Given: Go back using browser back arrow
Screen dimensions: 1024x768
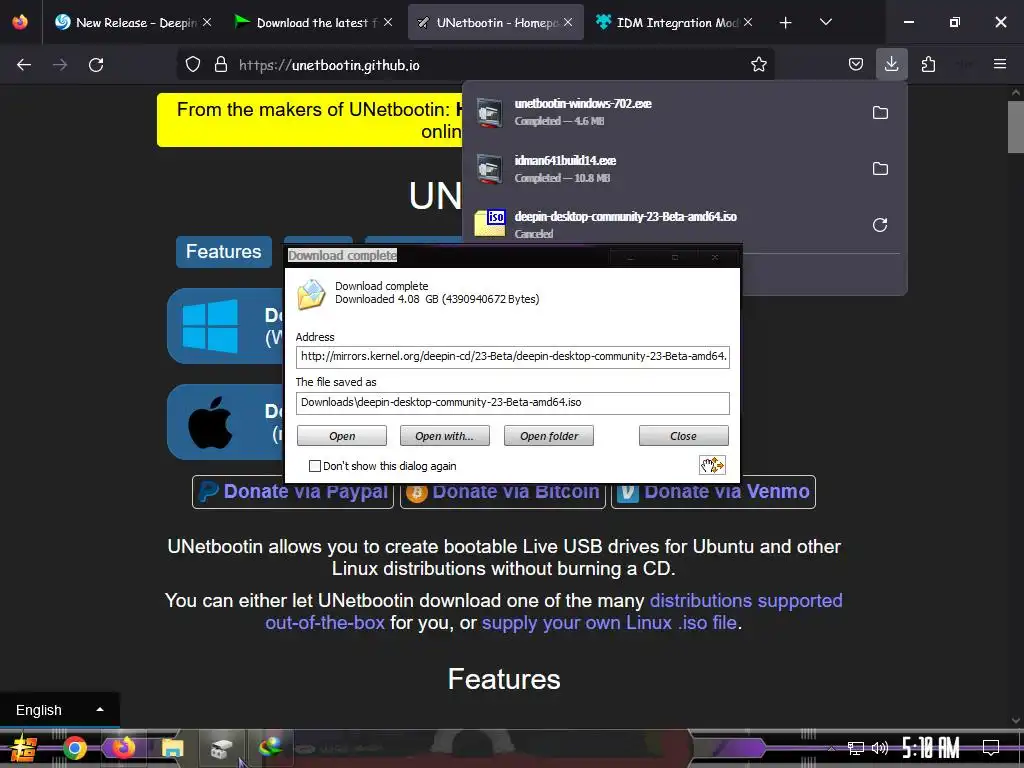Looking at the screenshot, I should tap(24, 65).
